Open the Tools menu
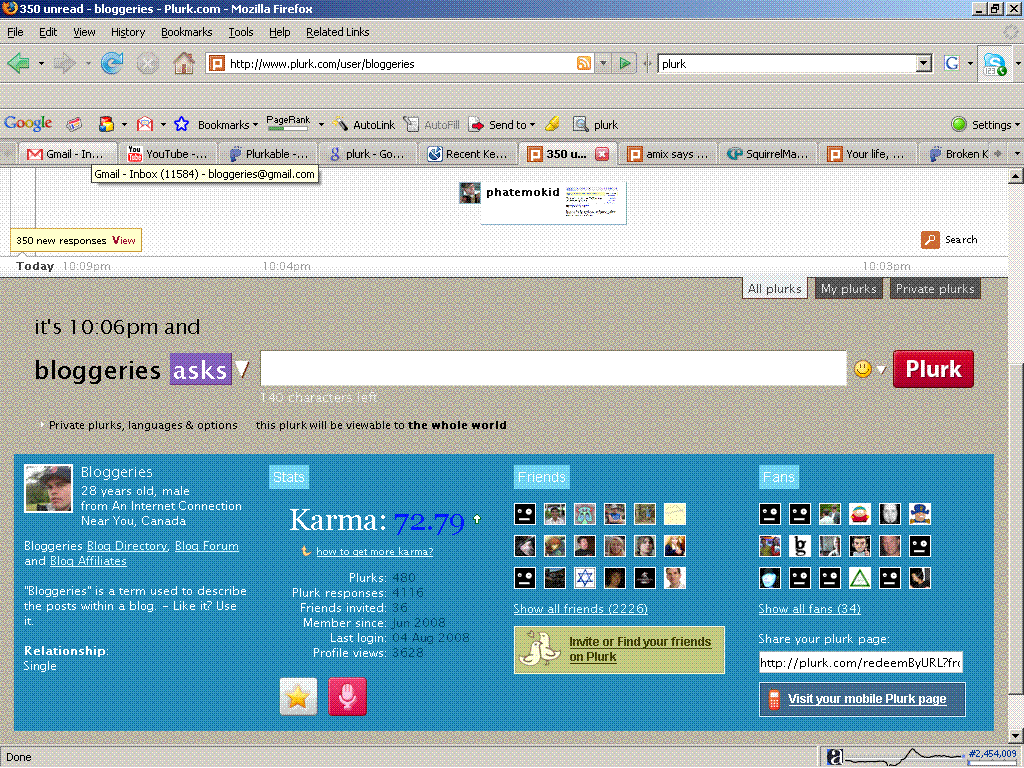This screenshot has width=1024, height=768. [x=240, y=32]
